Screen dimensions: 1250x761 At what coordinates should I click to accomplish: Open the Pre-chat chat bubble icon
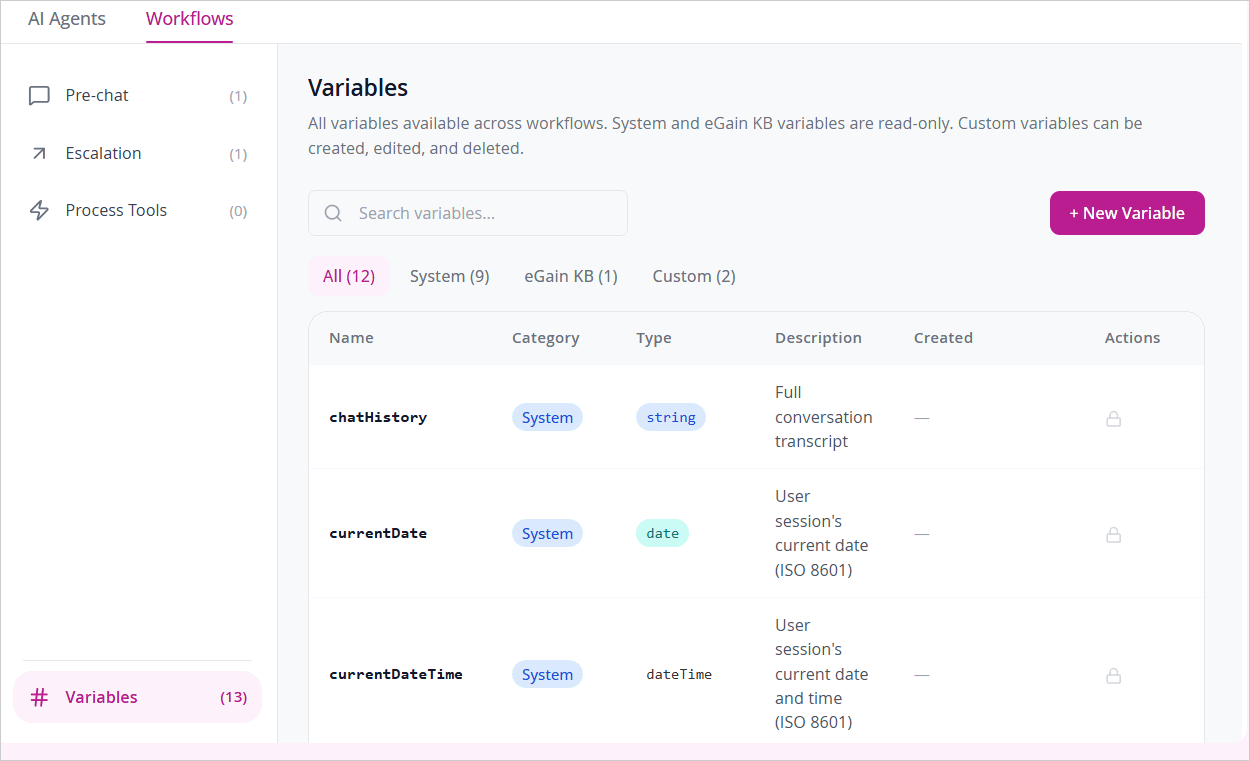39,96
